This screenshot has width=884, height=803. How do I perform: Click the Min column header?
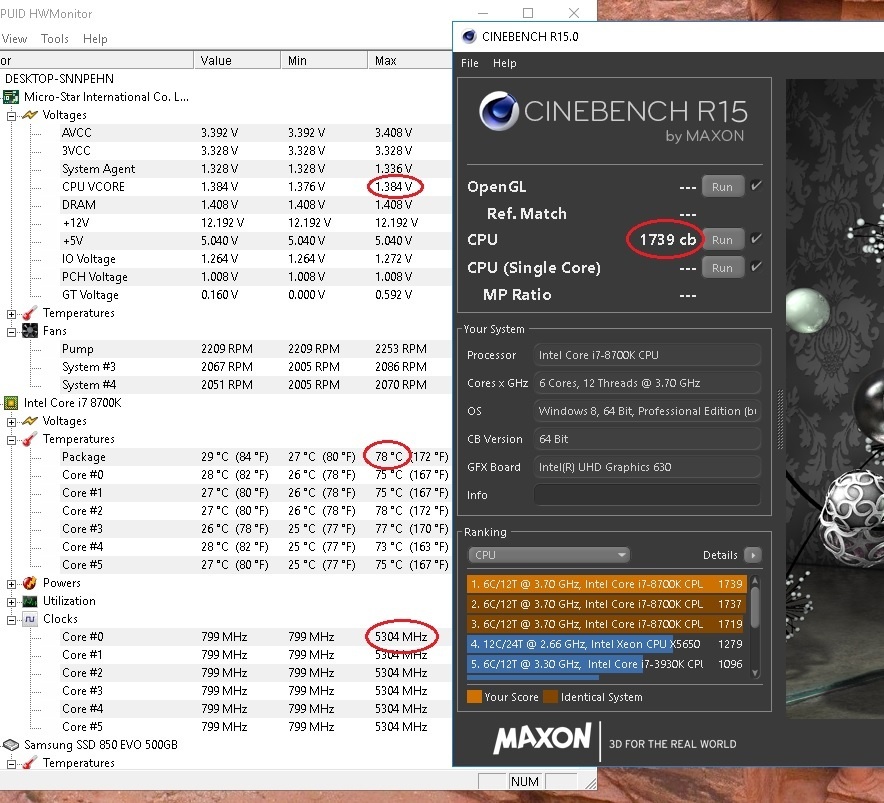(x=324, y=60)
